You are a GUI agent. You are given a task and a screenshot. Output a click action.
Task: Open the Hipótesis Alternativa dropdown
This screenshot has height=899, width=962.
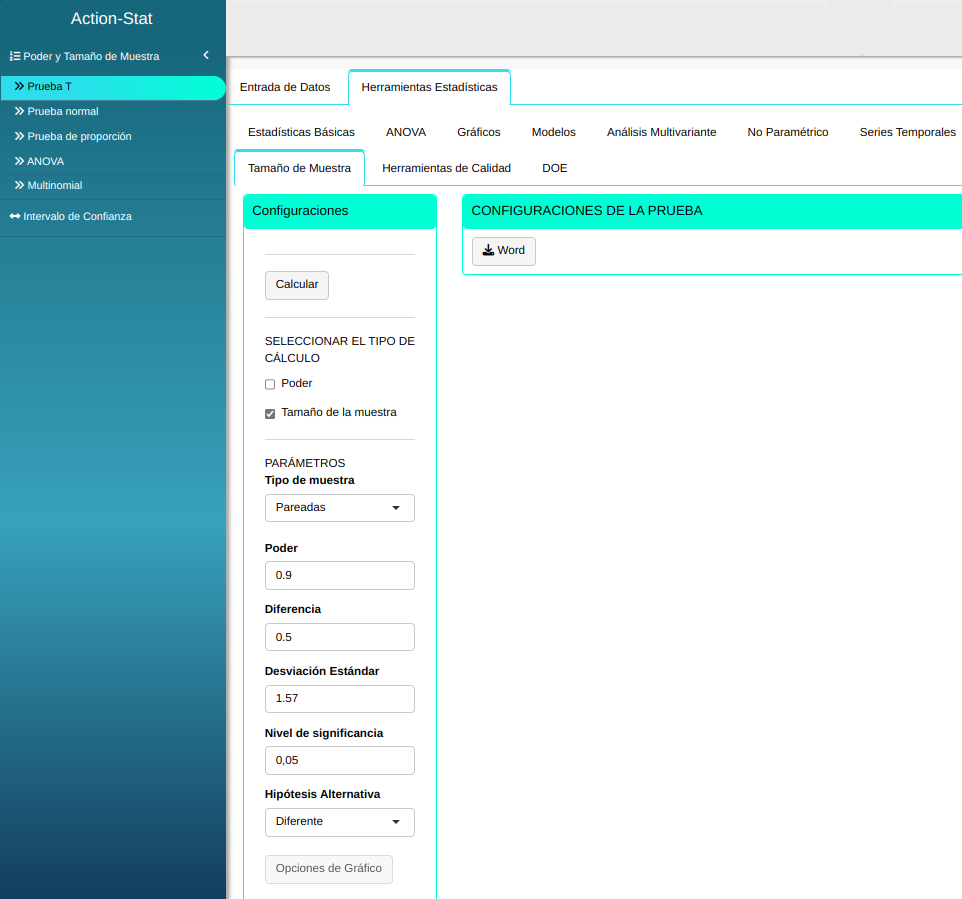click(x=339, y=822)
